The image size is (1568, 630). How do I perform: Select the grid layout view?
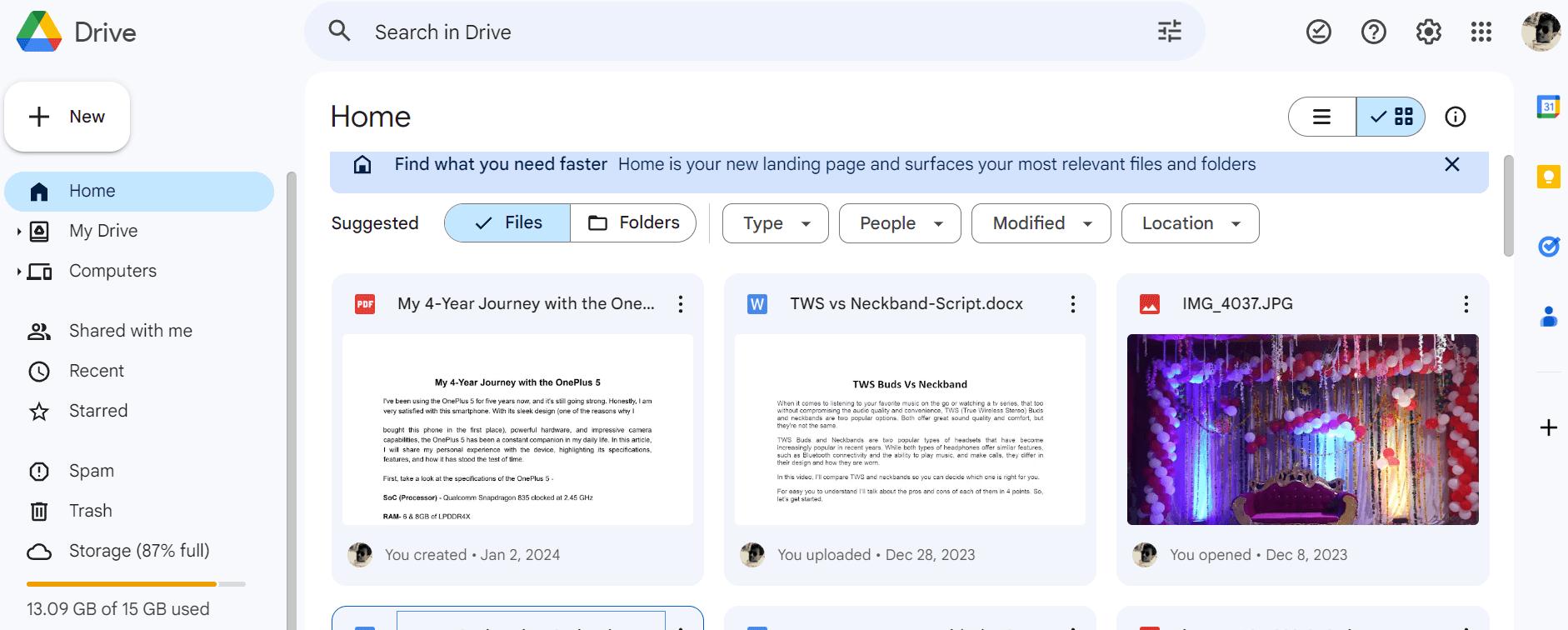[1391, 117]
